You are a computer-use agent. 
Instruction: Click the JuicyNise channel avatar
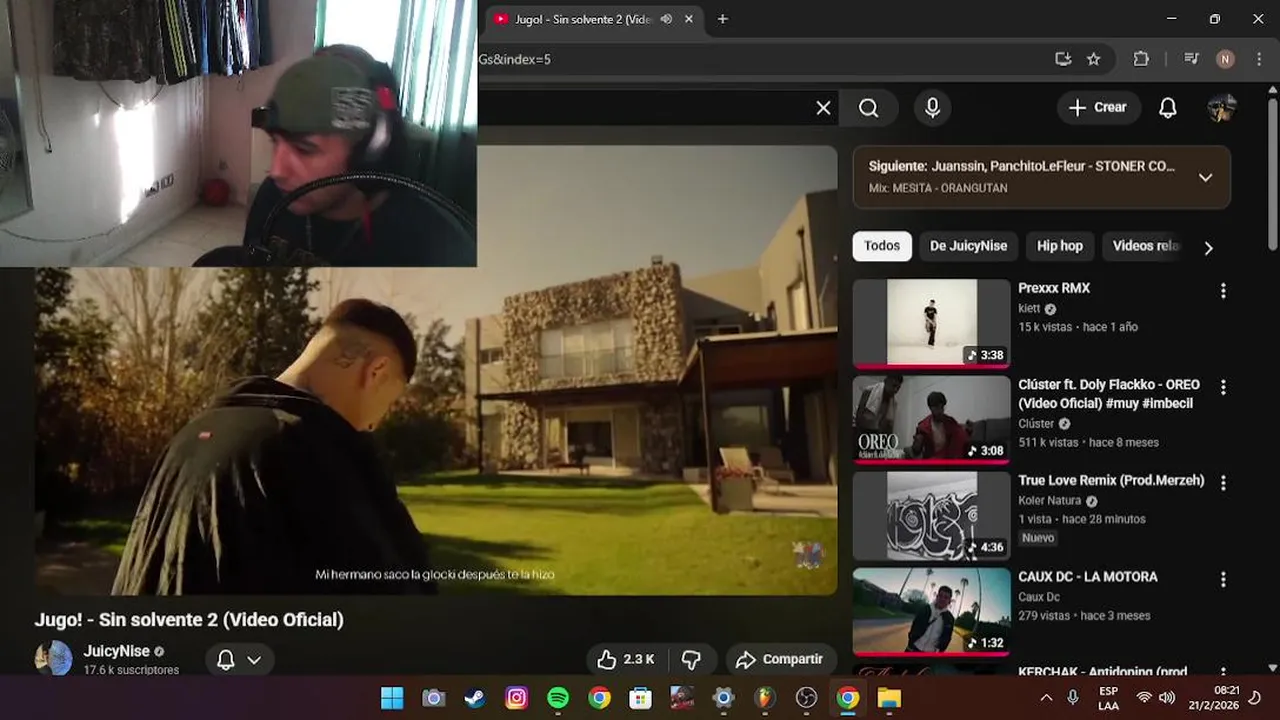tap(53, 658)
